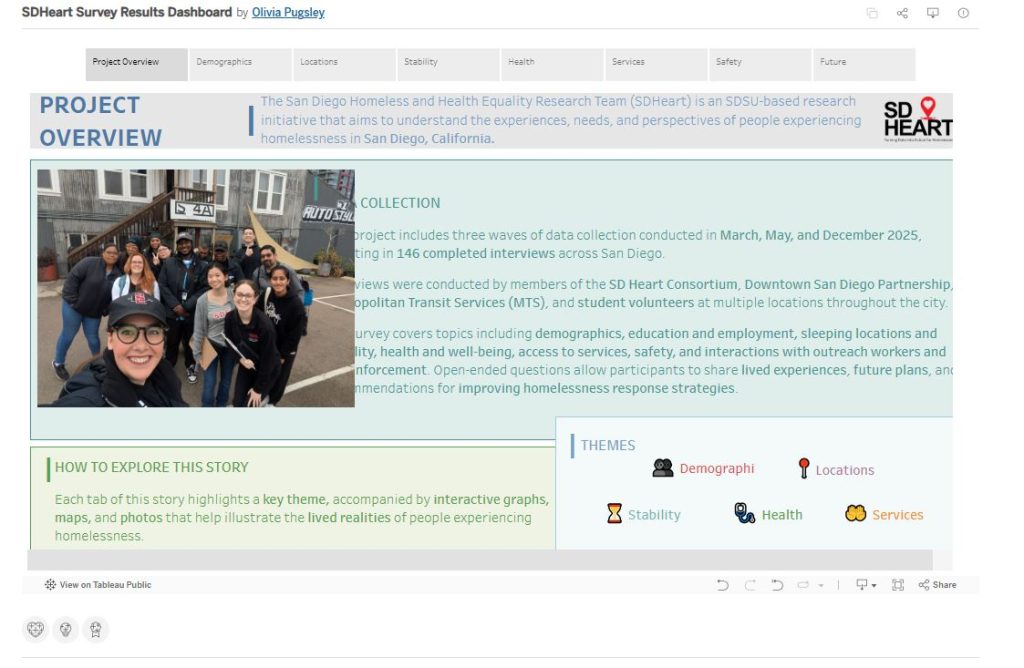This screenshot has width=1024, height=668.
Task: Switch to the Demographics tab
Action: tap(240, 63)
